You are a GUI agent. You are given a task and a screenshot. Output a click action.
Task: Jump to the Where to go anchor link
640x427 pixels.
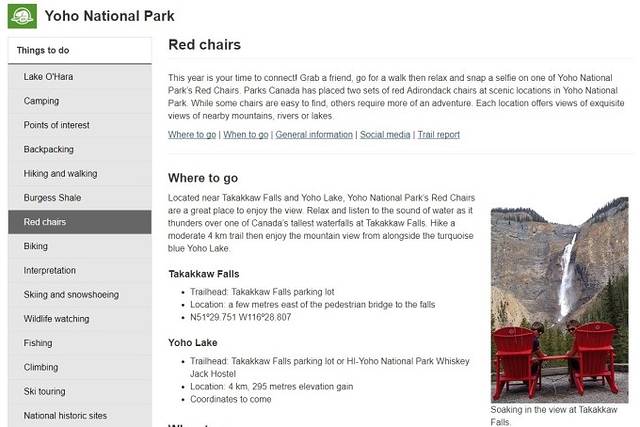[x=192, y=134]
